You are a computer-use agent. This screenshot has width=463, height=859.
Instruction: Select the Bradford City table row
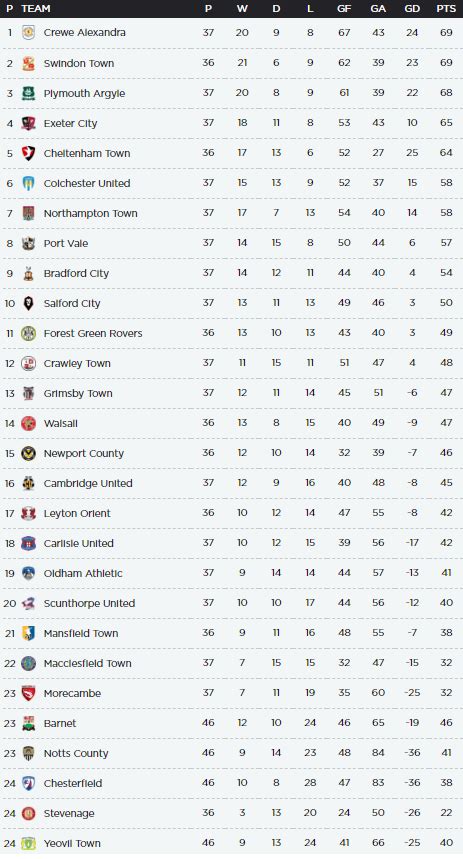[x=231, y=273]
